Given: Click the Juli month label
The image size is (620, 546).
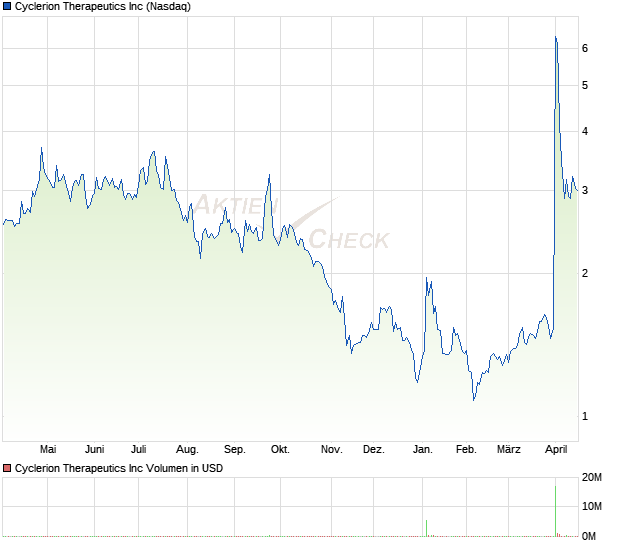Looking at the screenshot, I should (139, 450).
